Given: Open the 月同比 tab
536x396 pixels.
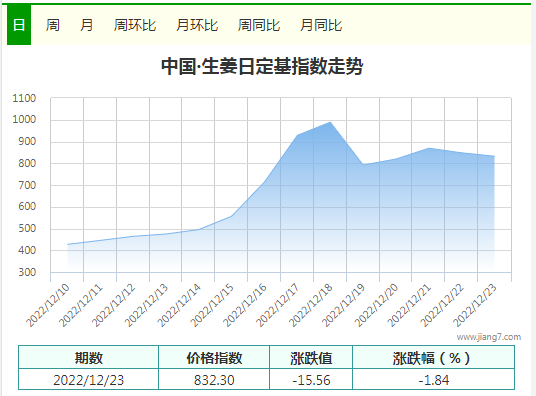Looking at the screenshot, I should [321, 25].
